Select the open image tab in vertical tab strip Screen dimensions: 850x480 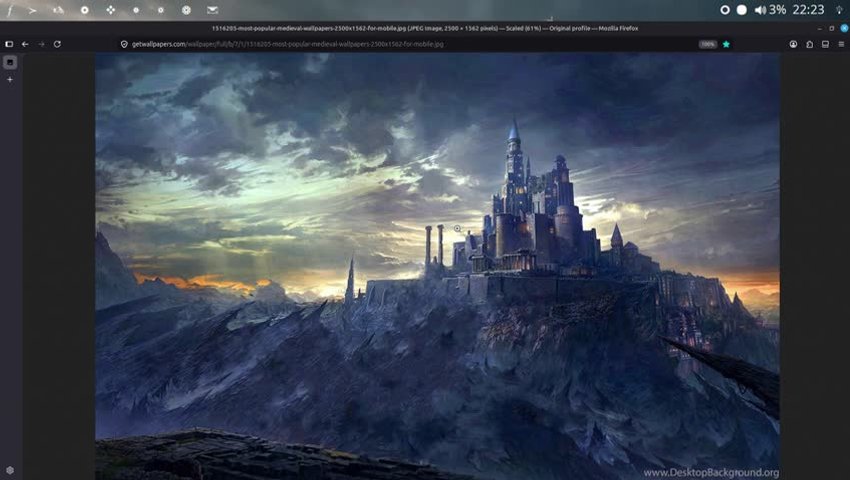click(10, 62)
